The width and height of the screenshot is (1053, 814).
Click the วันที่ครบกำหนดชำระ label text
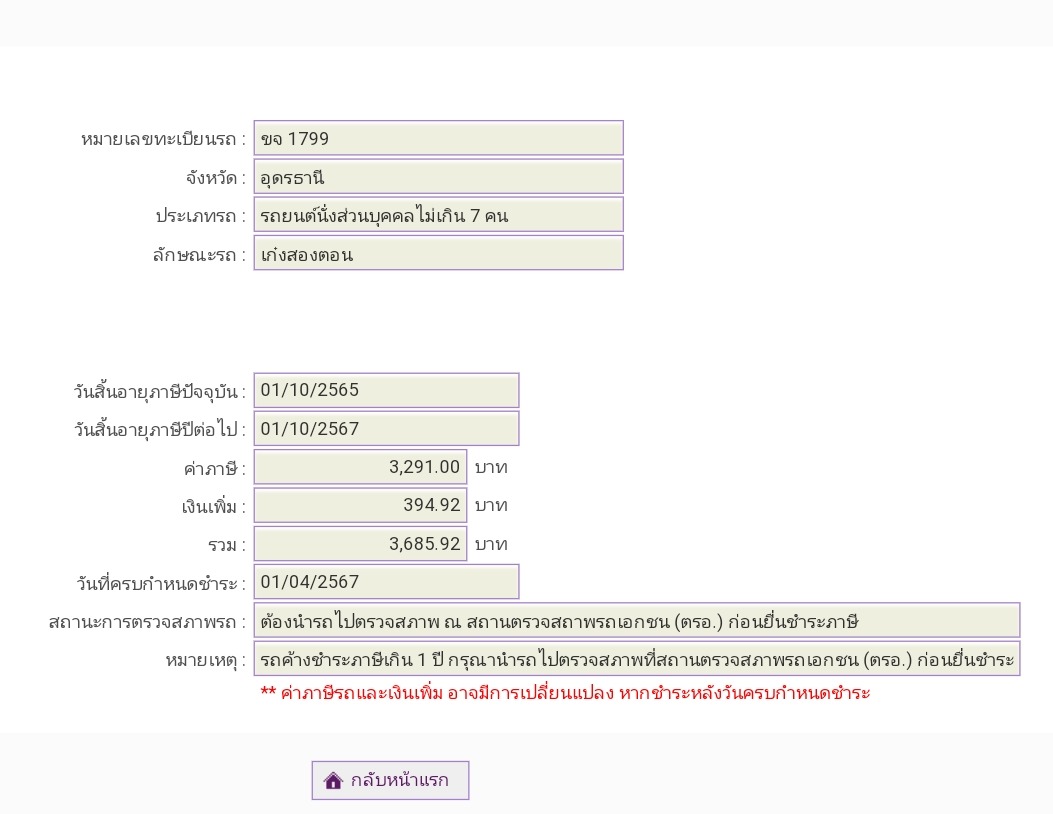[160, 583]
